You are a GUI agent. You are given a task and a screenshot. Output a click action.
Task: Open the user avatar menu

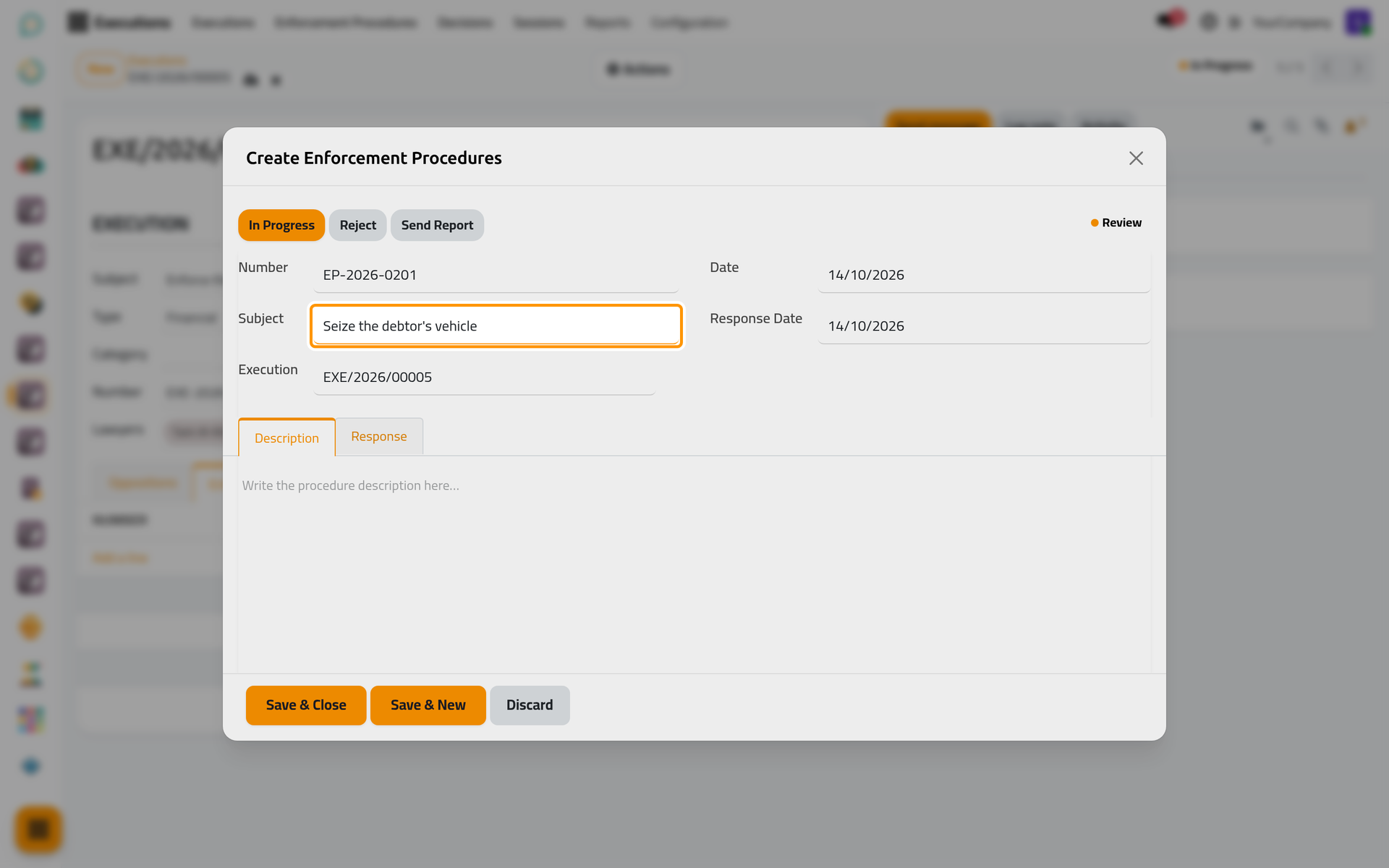click(1358, 22)
